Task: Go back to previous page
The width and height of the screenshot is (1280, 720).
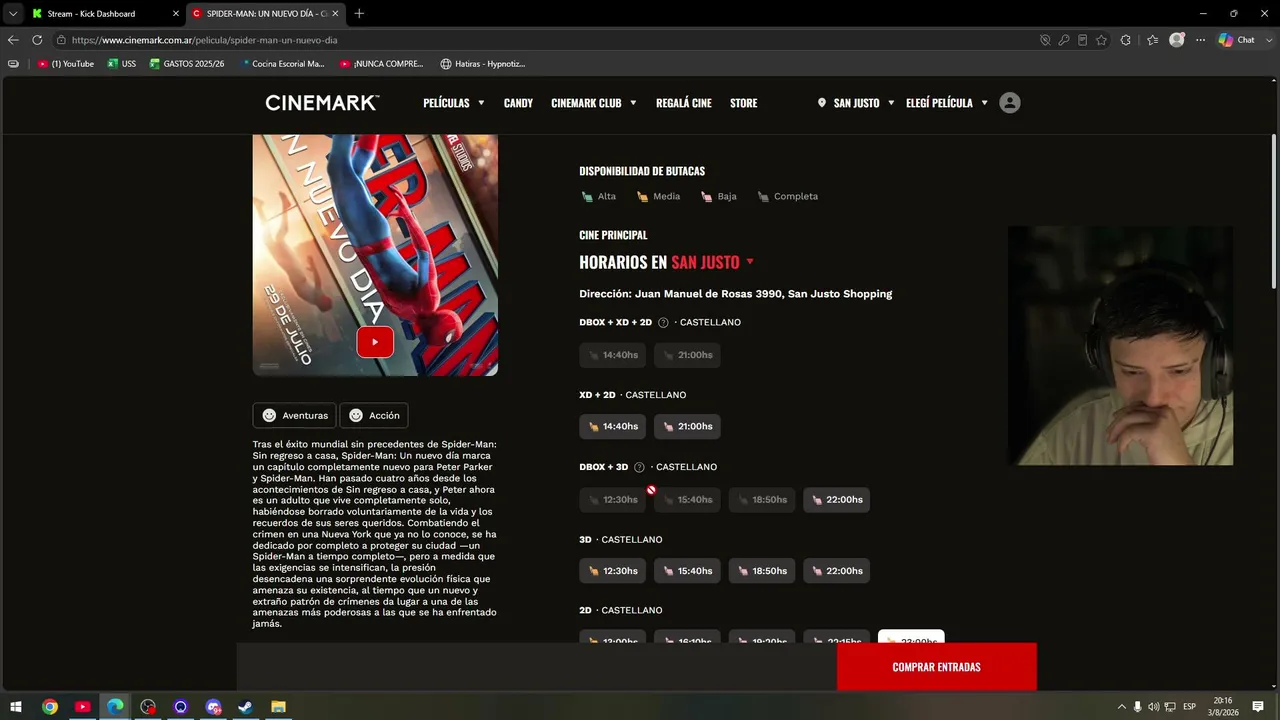Action: [x=13, y=40]
